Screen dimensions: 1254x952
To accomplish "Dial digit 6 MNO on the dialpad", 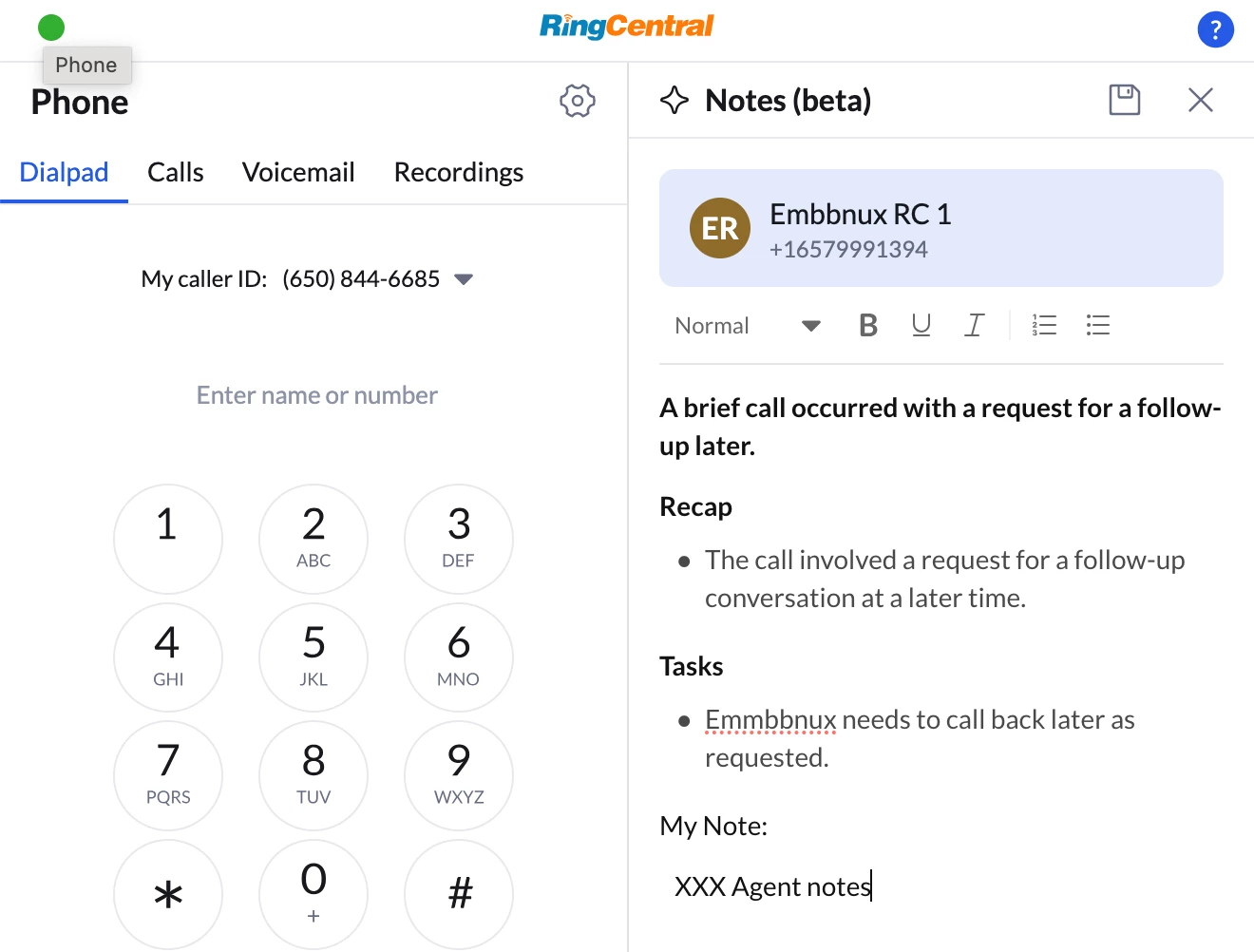I will coord(459,657).
